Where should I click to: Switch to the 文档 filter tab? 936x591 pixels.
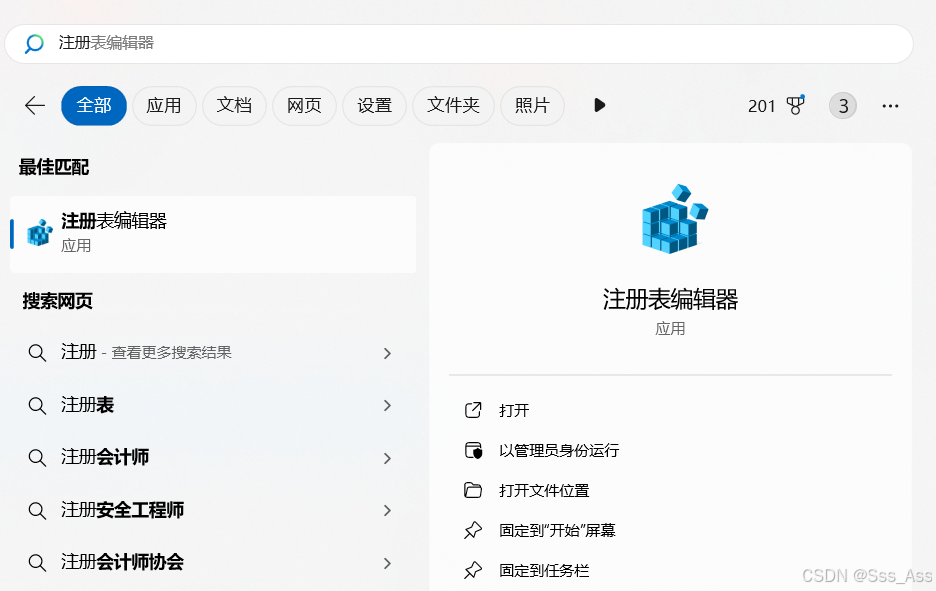click(x=234, y=106)
